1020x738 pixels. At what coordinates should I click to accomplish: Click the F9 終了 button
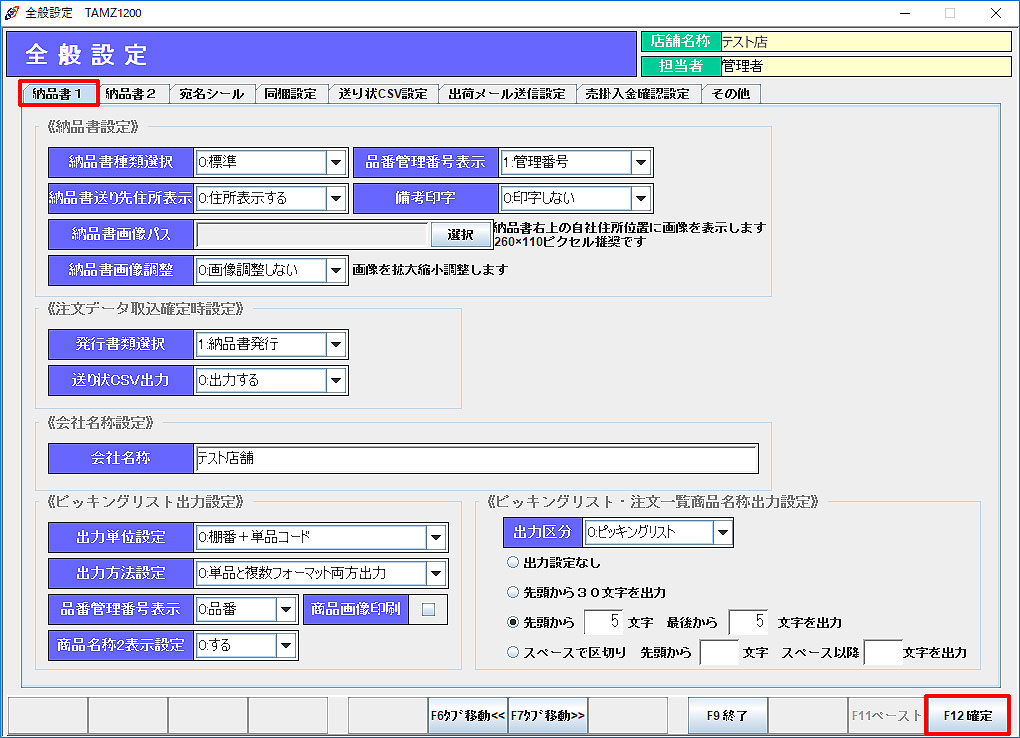coord(727,716)
